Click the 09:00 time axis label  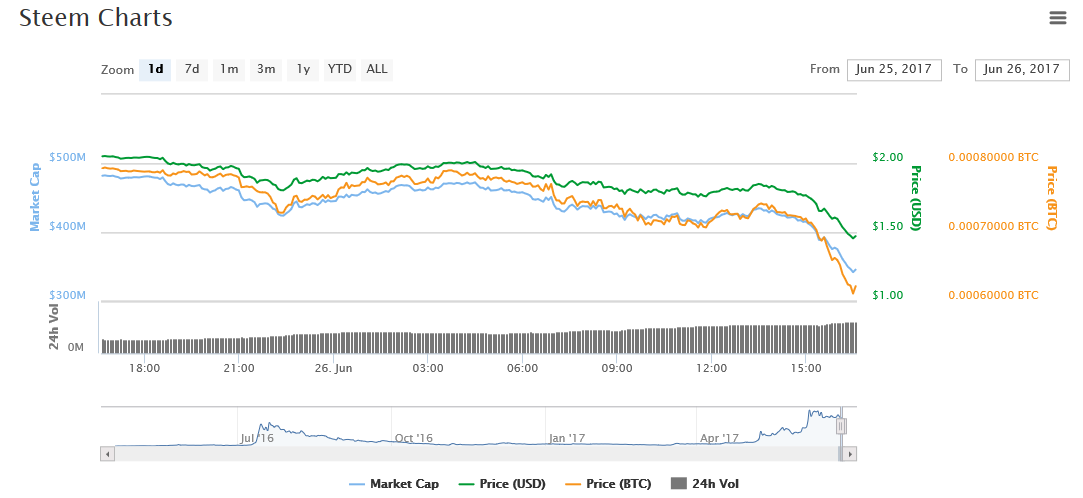coord(617,369)
